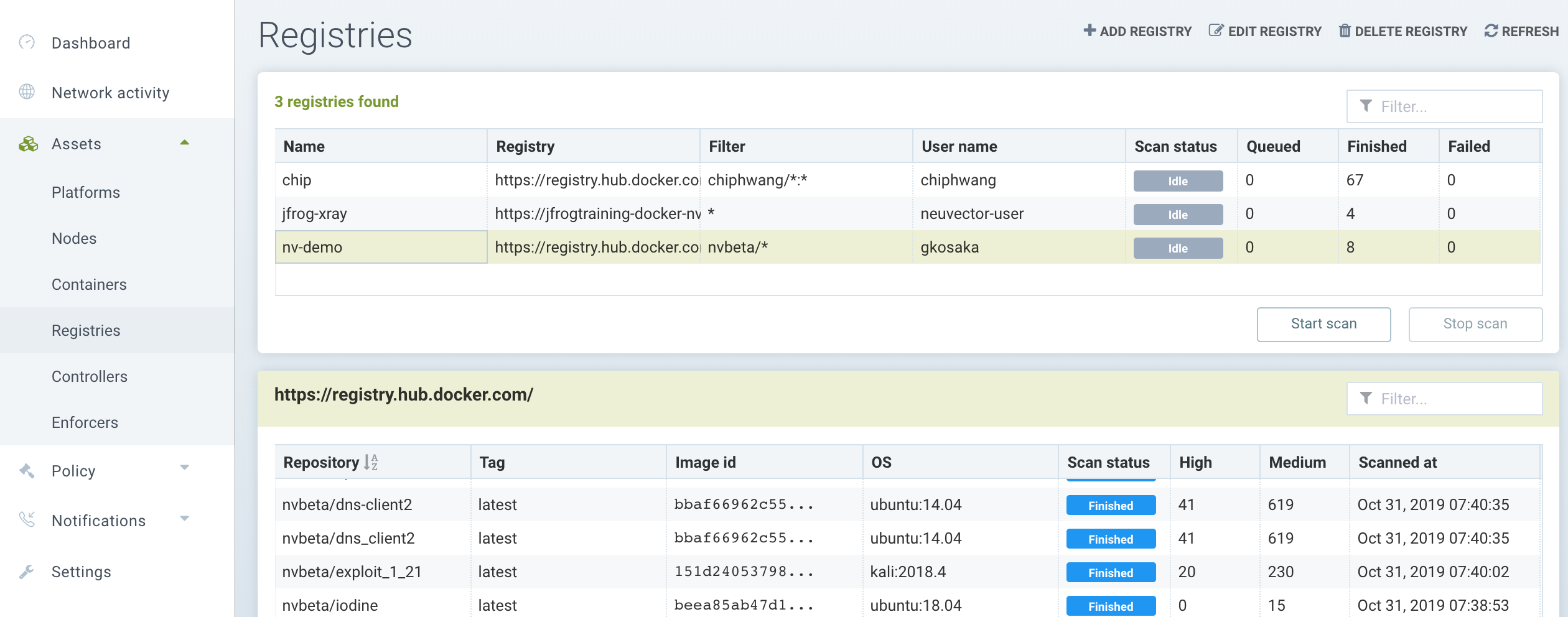Open the Containers page from the sidebar
The image size is (1568, 617).
click(x=89, y=284)
